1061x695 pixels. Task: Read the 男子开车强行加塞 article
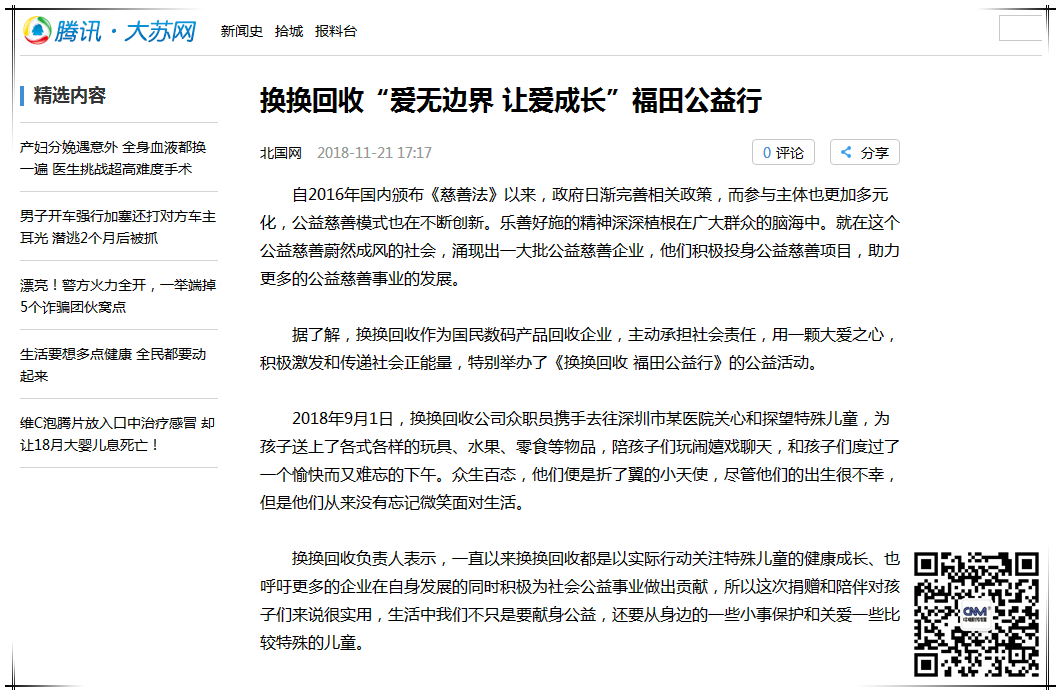118,227
